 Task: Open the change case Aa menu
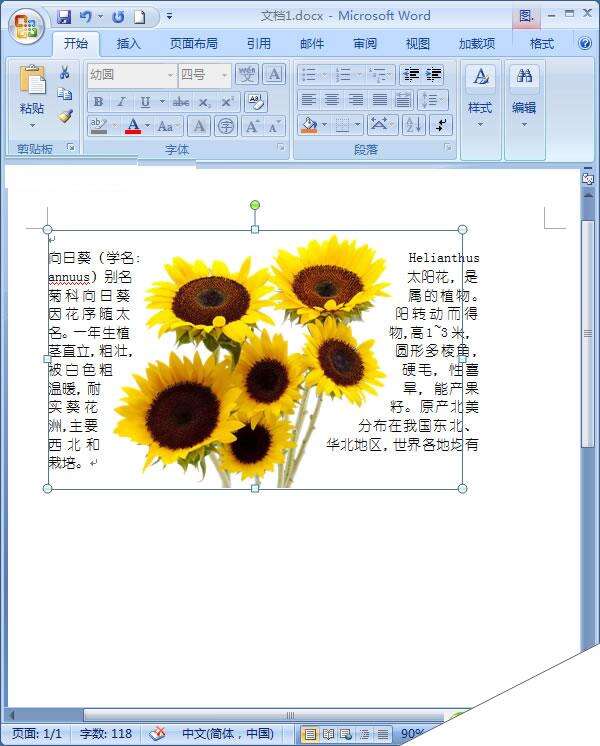click(x=167, y=126)
